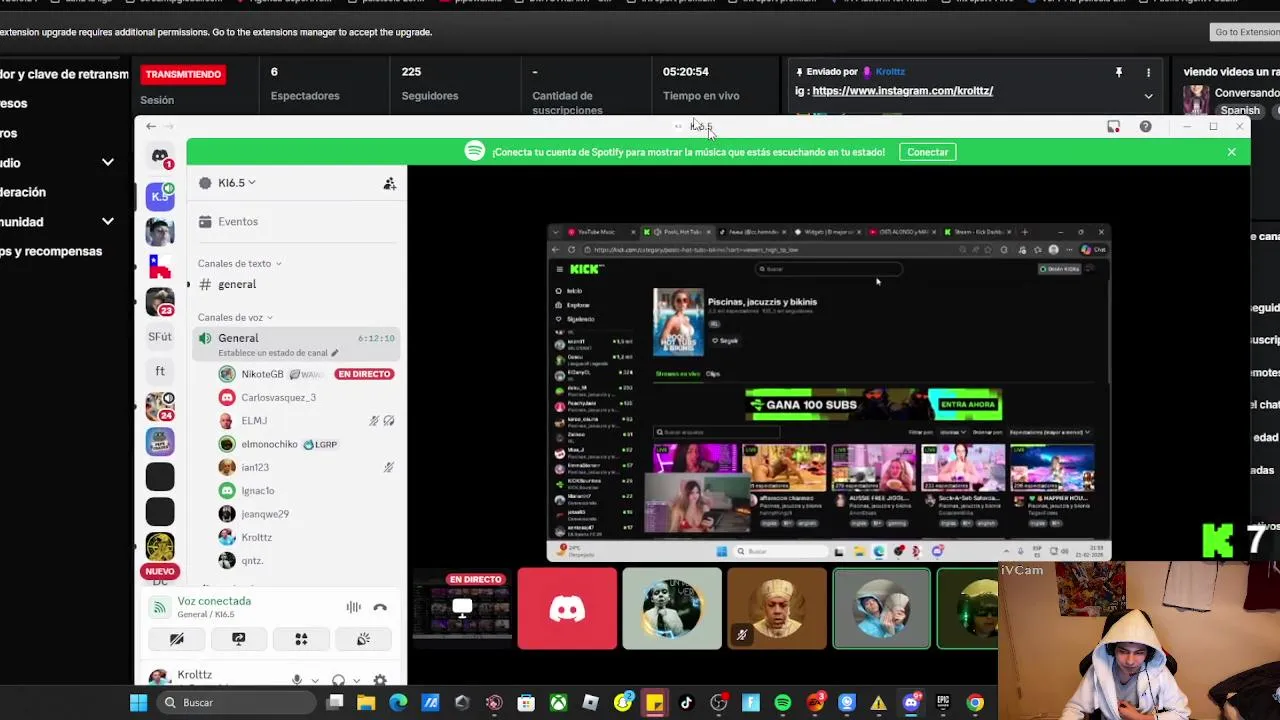Select the Kl6.5 server icon in sidebar
The image size is (1280, 720).
click(x=160, y=196)
